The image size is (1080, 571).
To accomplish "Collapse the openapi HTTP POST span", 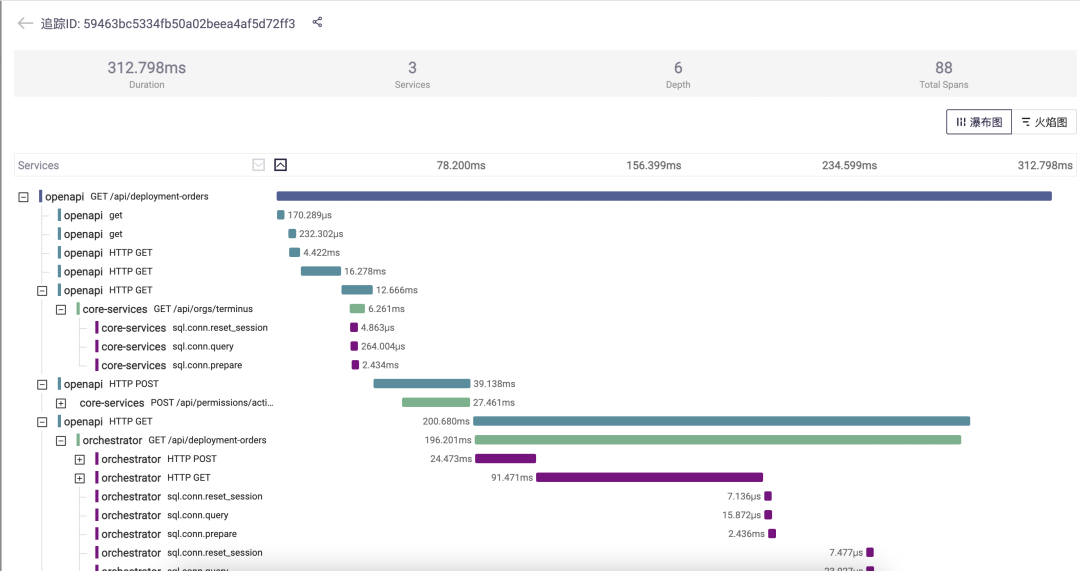I will point(42,384).
